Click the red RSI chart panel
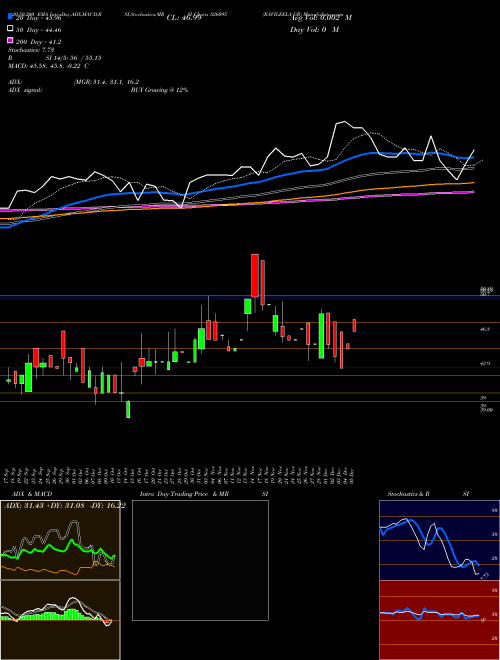Image resolution: width=500 pixels, height=660 pixels. [439, 620]
